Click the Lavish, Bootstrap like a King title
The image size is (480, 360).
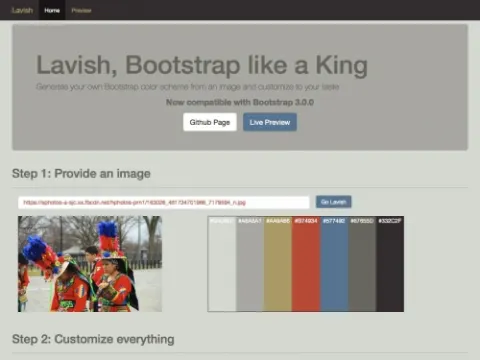point(202,65)
